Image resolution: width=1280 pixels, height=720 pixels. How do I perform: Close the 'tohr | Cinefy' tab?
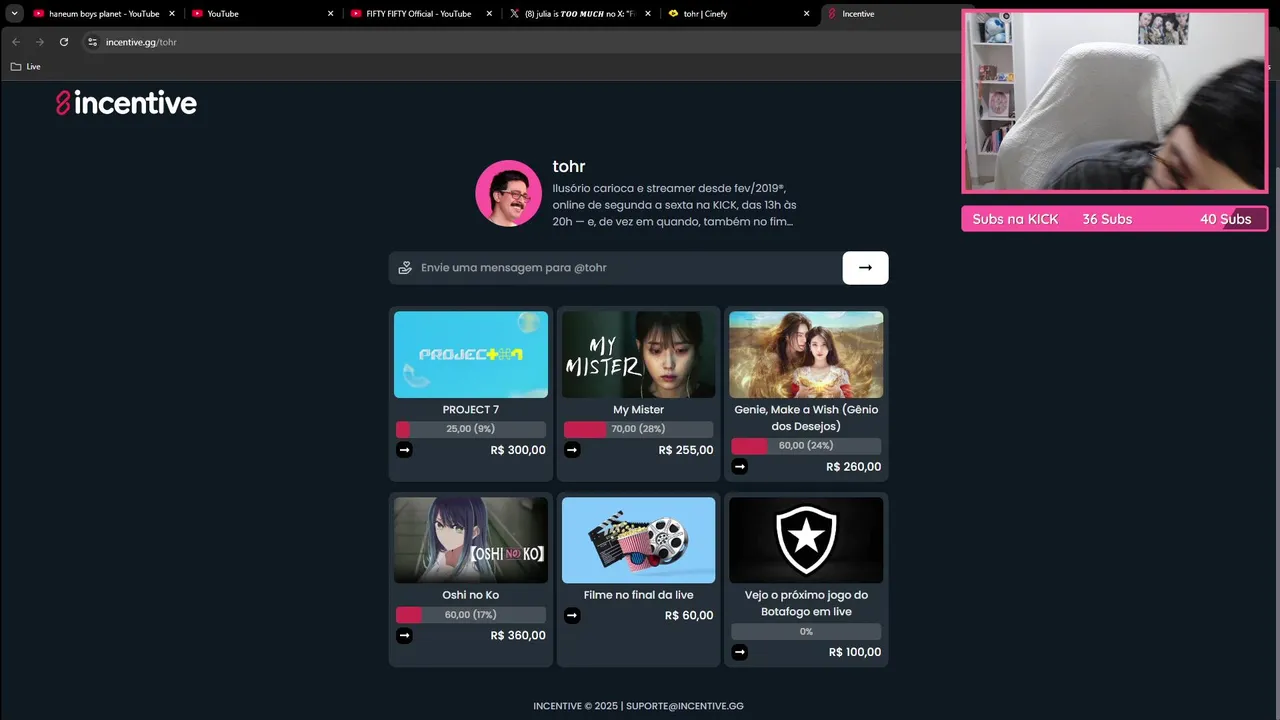pyautogui.click(x=807, y=14)
